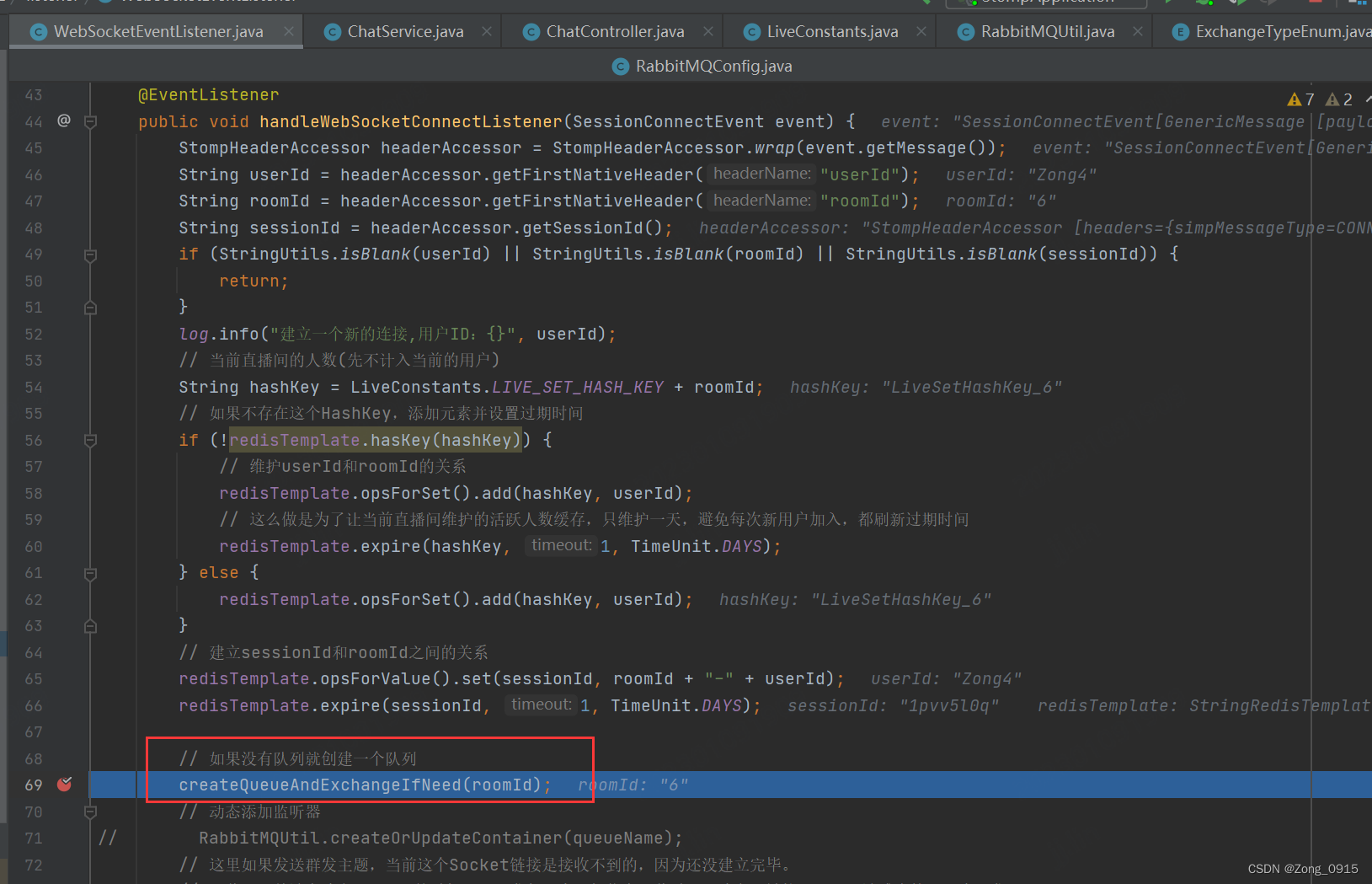Close the ChatService.java tab
The image size is (1372, 884).
coord(487,31)
